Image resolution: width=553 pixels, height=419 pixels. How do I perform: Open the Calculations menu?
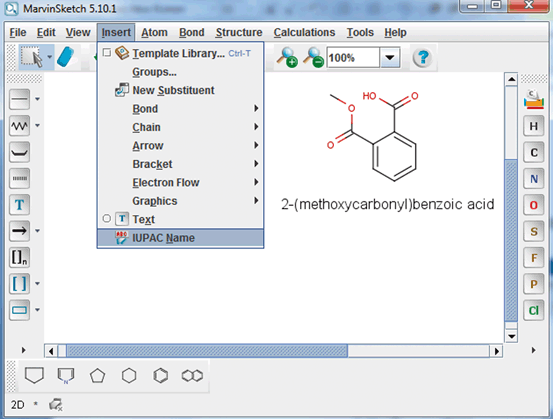[304, 32]
